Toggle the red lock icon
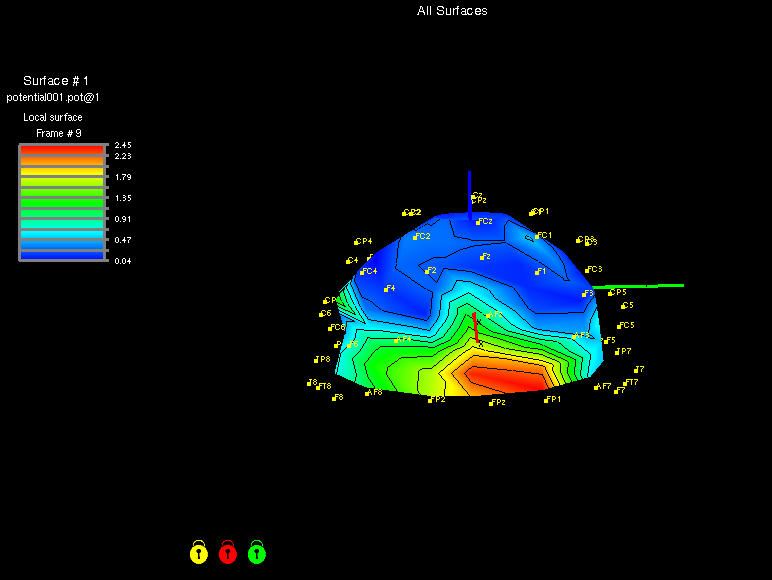 point(228,552)
